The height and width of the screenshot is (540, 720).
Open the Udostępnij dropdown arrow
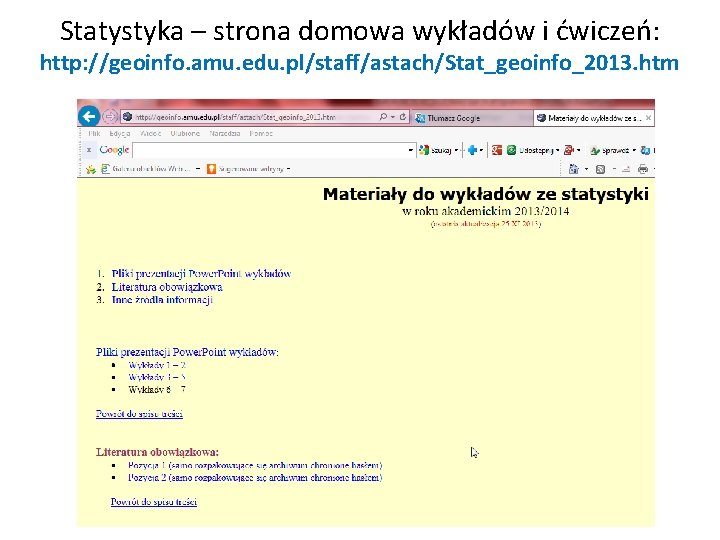[x=557, y=150]
